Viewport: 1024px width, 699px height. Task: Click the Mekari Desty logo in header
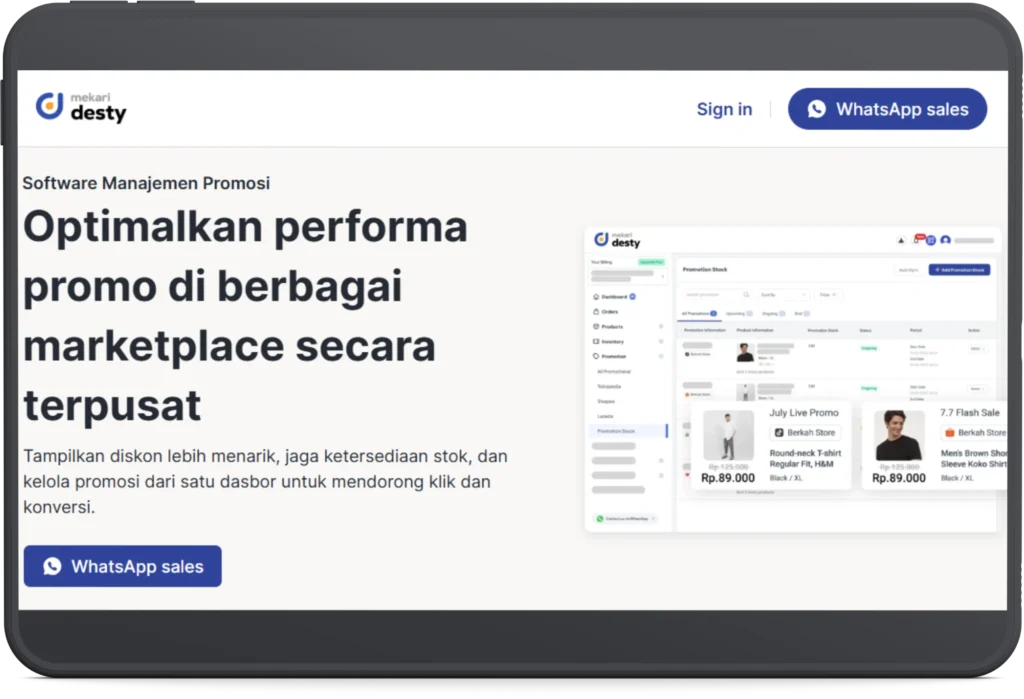[x=82, y=107]
